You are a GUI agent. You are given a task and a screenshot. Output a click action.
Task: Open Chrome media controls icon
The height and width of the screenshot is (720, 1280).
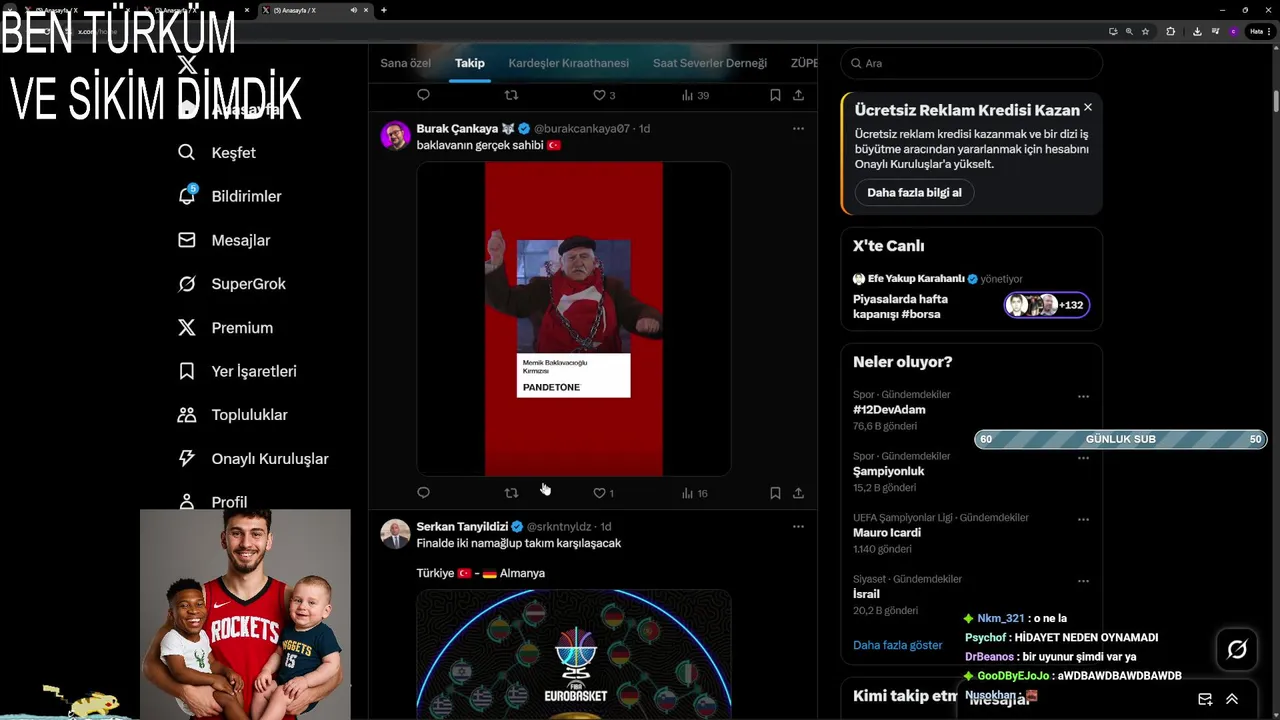1216,31
